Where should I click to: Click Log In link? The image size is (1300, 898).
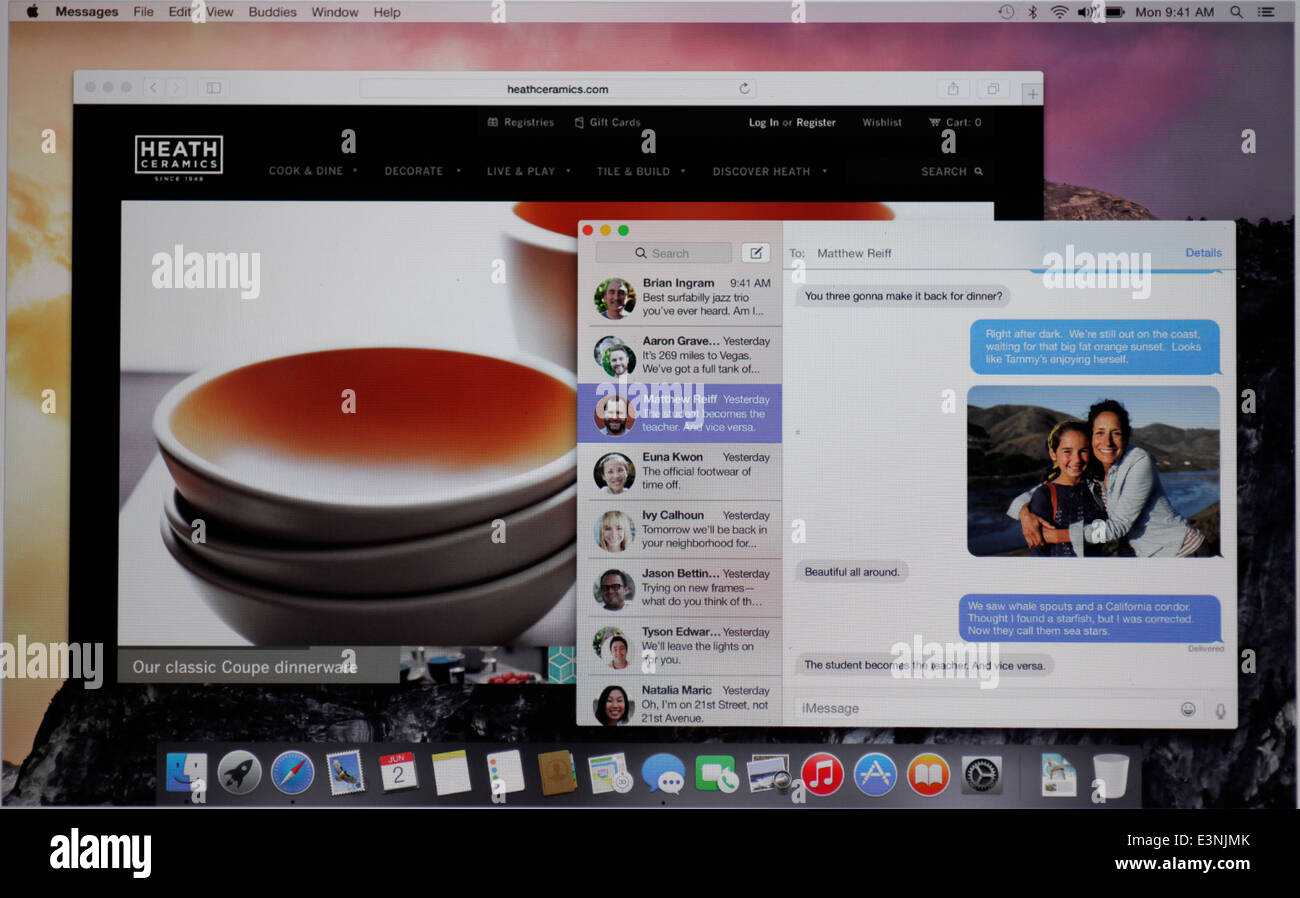(763, 122)
